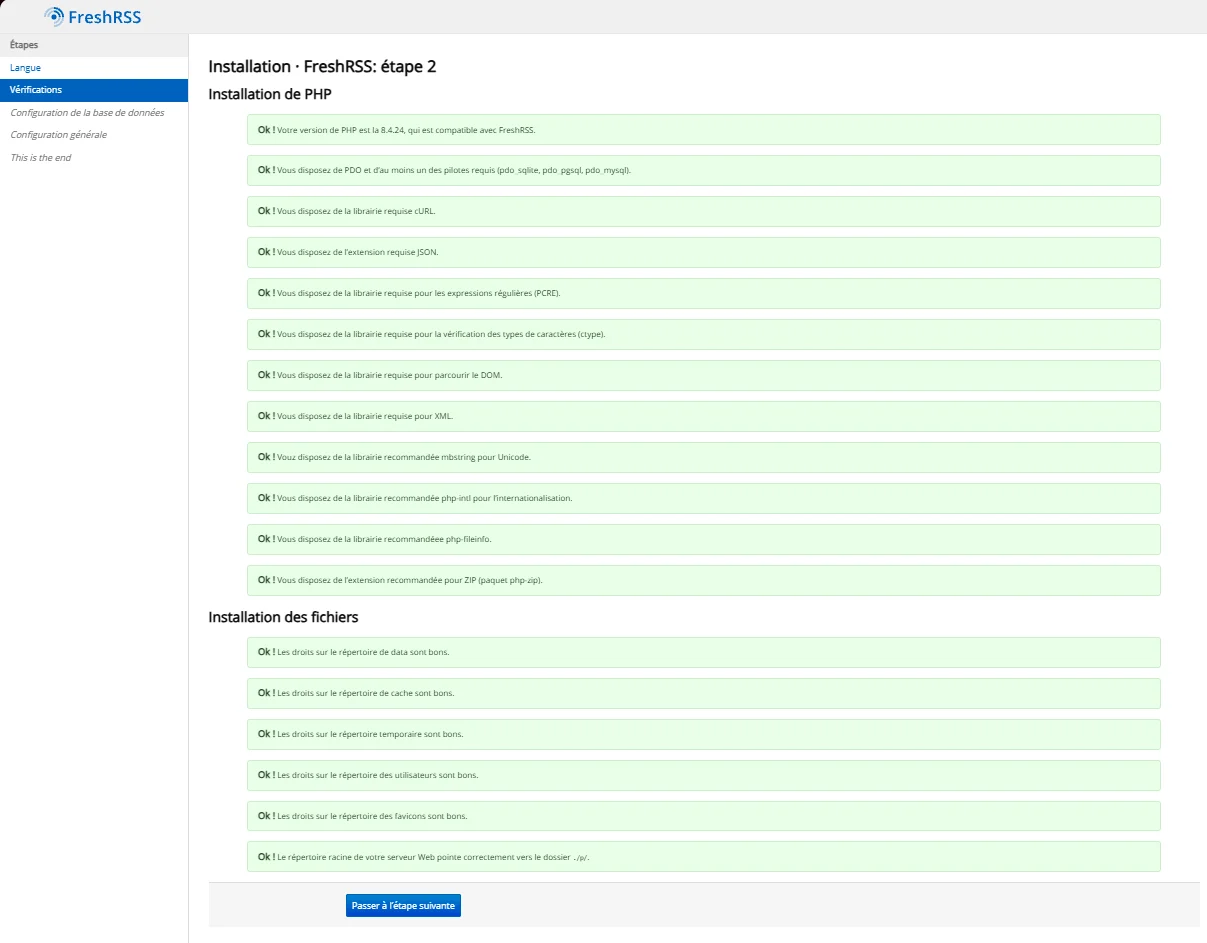The width and height of the screenshot is (1207, 943).
Task: Click the 'Étapes' sidebar header
Action: pyautogui.click(x=94, y=45)
